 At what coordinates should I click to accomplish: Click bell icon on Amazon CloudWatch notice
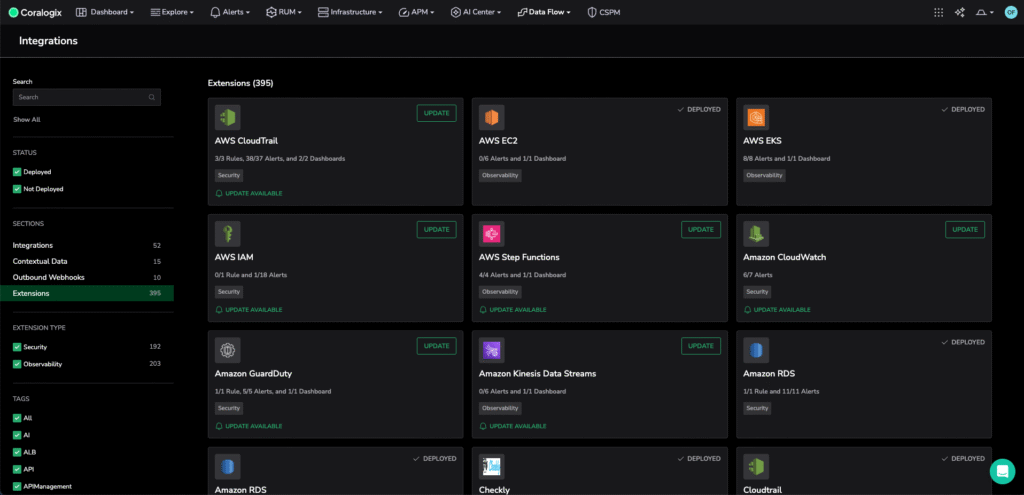coord(747,310)
